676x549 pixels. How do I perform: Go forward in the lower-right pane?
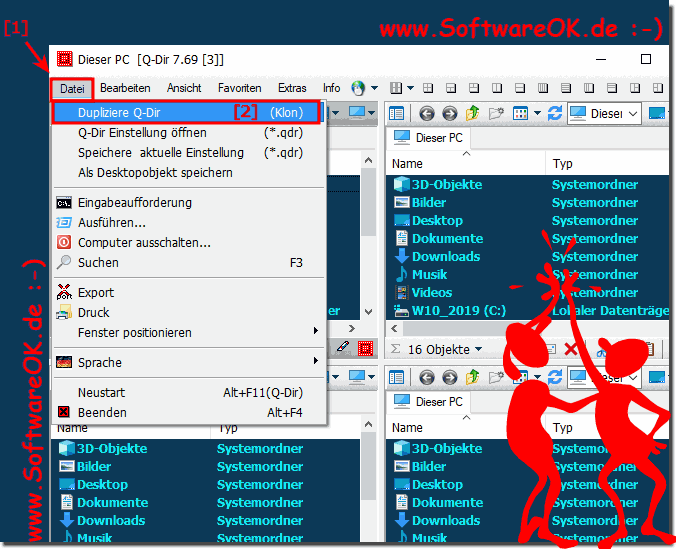(450, 378)
